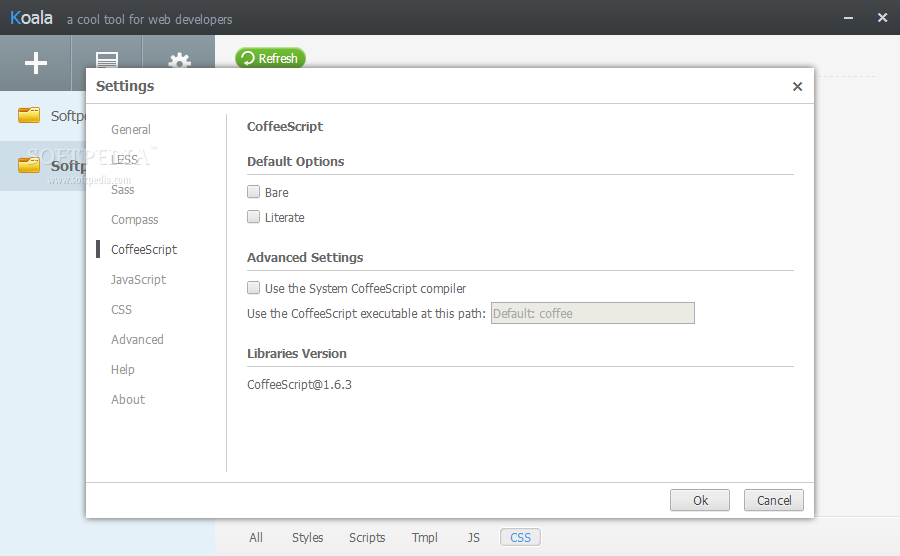Click the CoffeeScript executable path field
The height and width of the screenshot is (556, 900).
592,313
